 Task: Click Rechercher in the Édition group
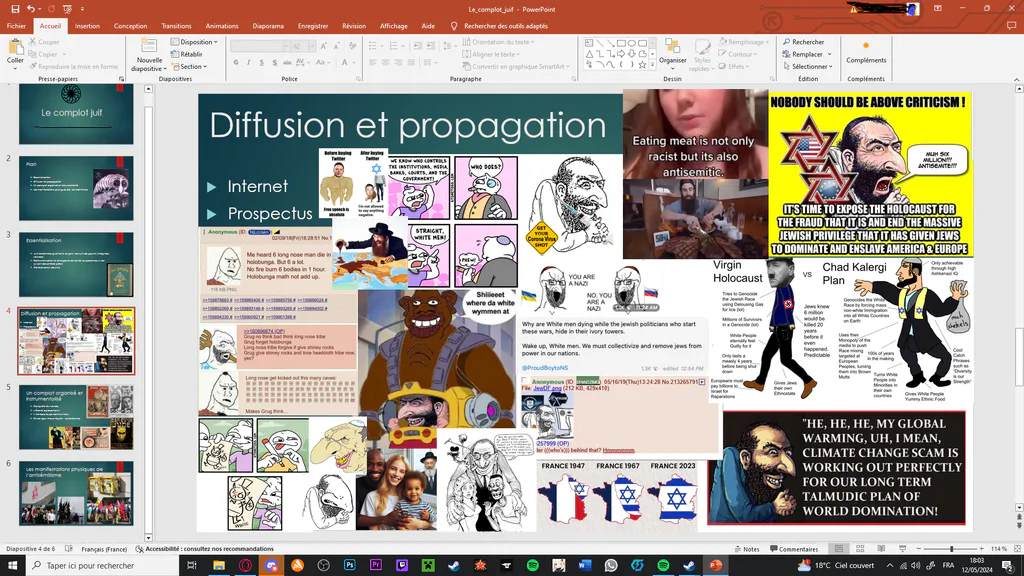(804, 42)
